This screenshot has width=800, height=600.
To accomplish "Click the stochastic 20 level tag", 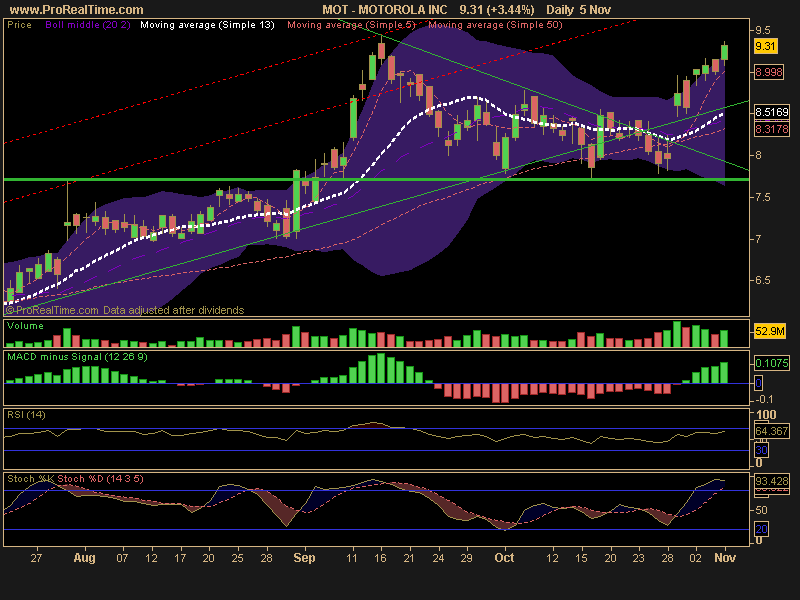I will click(761, 529).
